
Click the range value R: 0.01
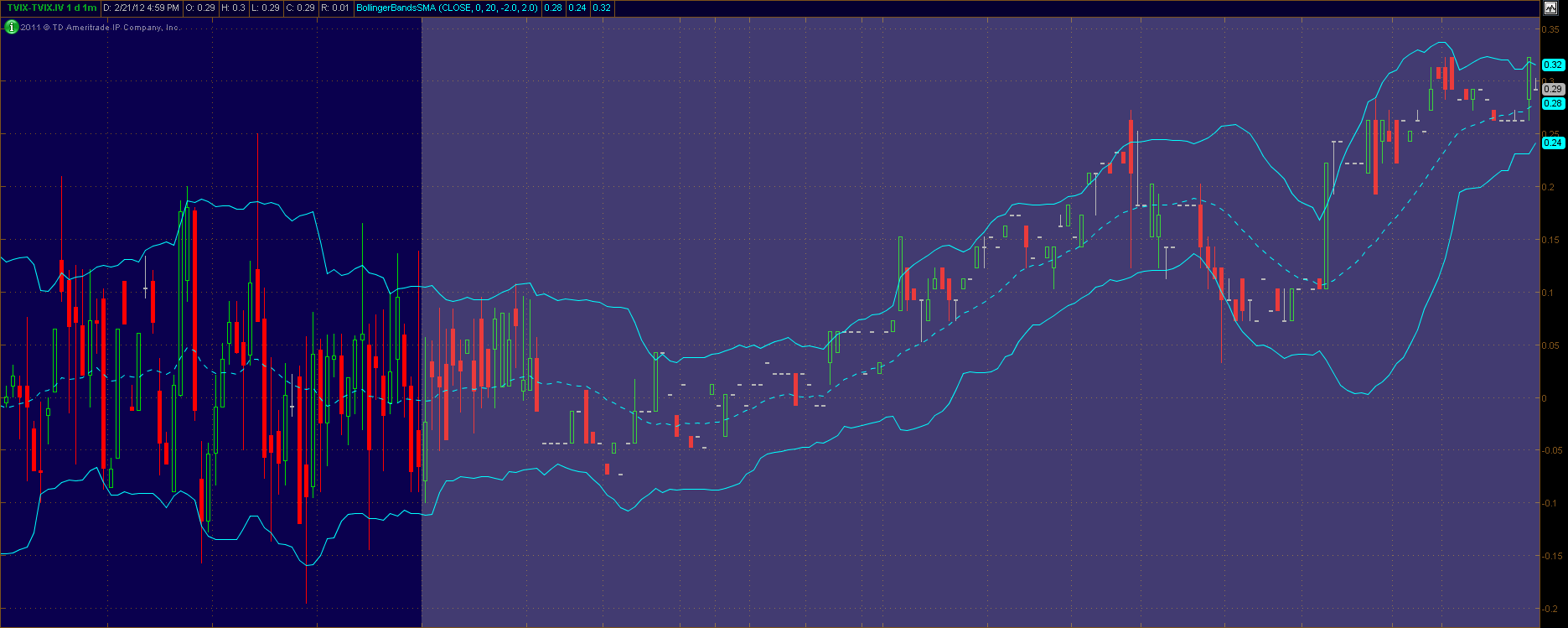coord(335,8)
